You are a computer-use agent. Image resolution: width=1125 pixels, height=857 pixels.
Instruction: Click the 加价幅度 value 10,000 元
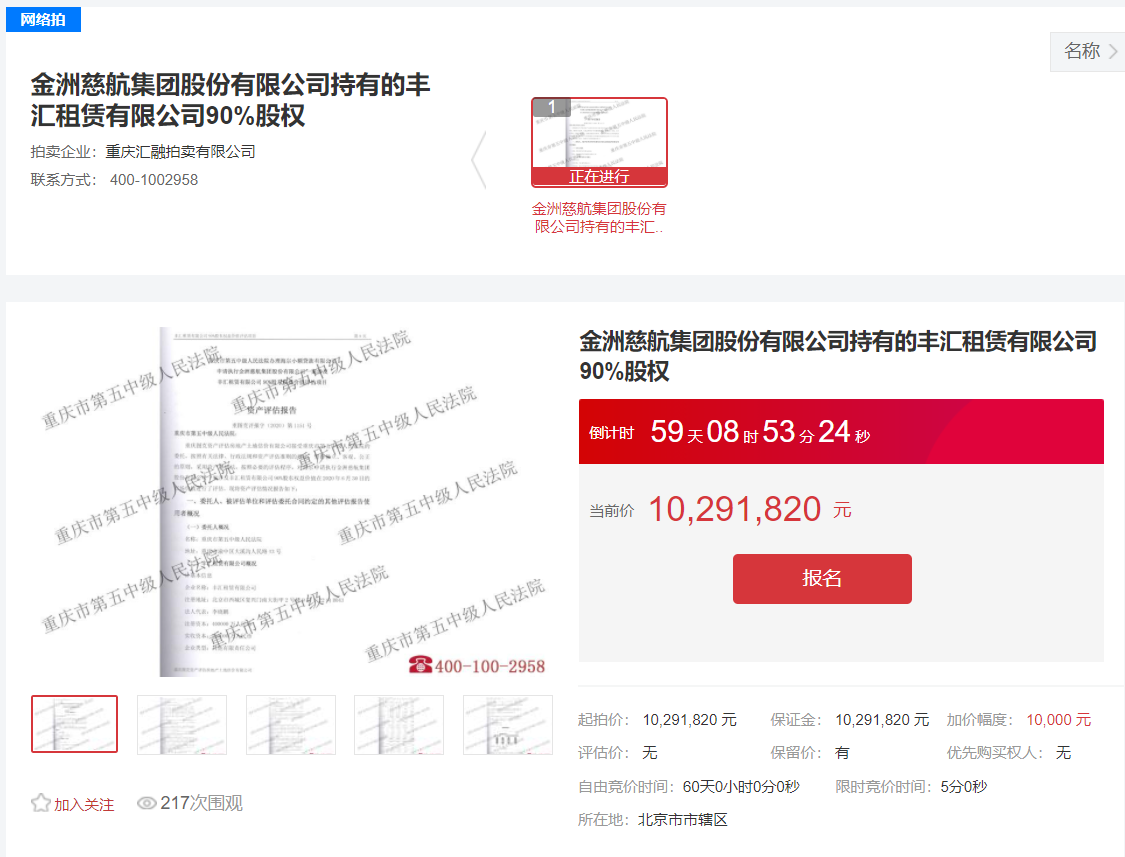coord(1058,720)
